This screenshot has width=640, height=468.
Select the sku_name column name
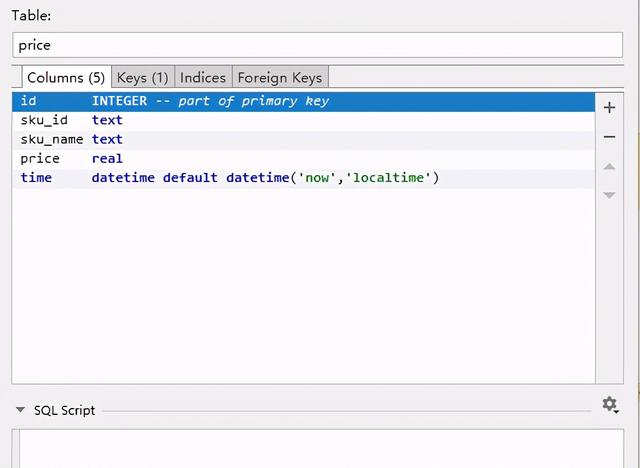[x=51, y=139]
